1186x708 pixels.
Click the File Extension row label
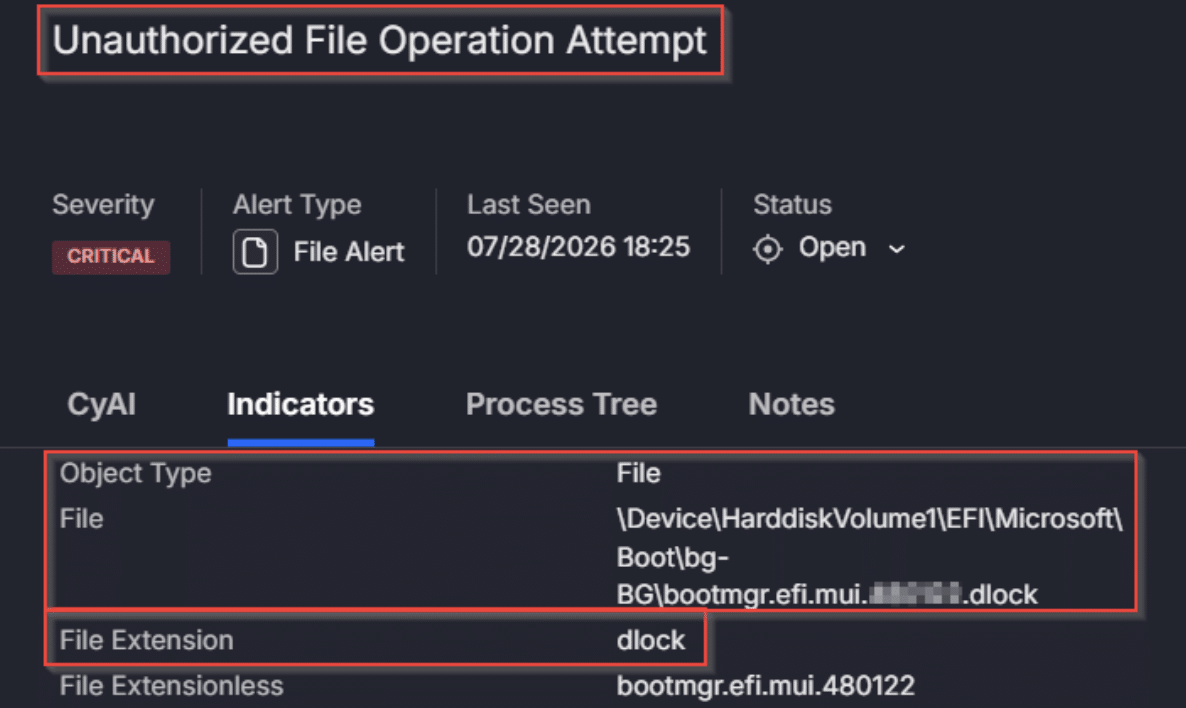pyautogui.click(x=147, y=641)
